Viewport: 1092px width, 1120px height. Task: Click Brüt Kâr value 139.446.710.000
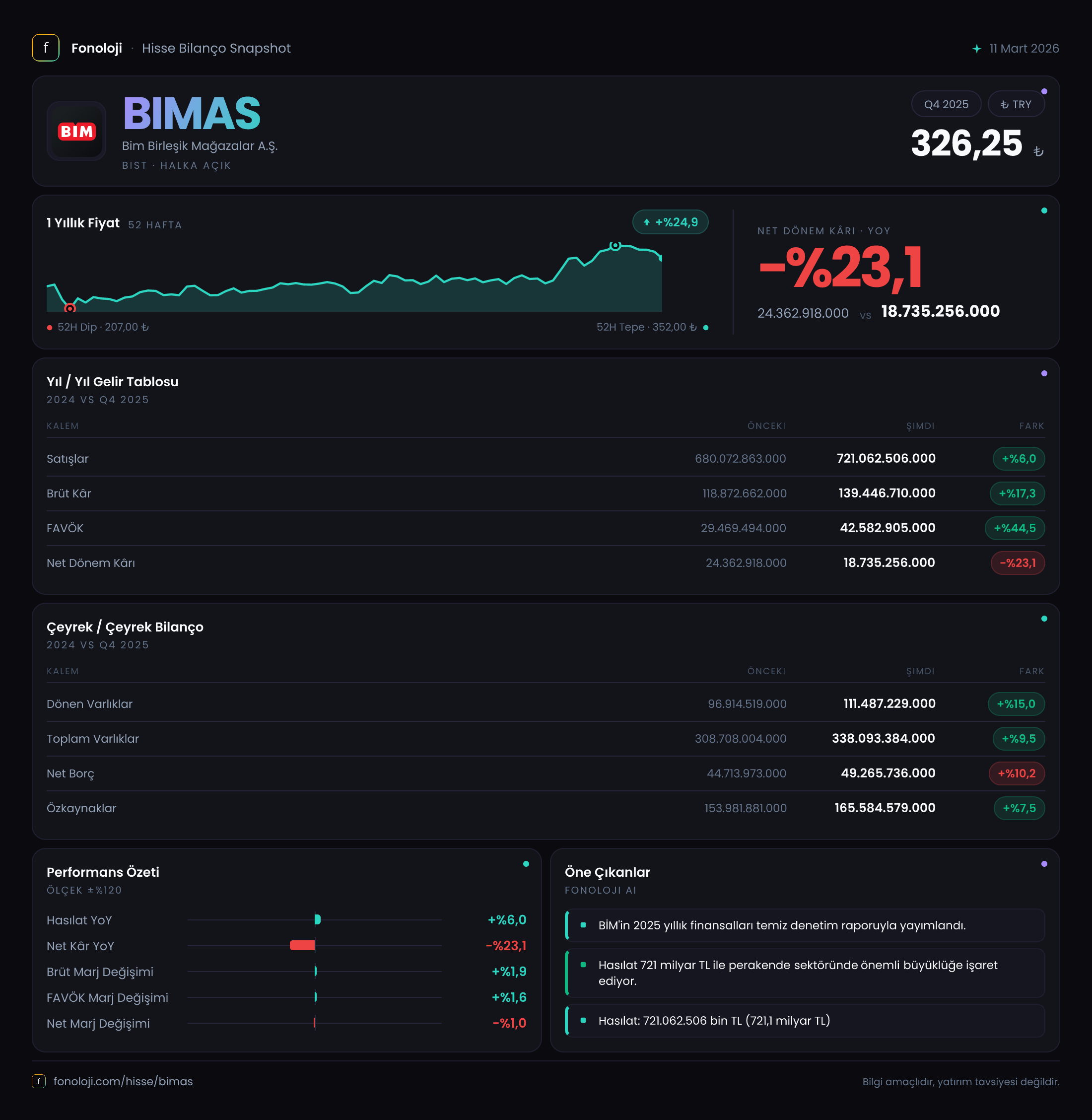click(887, 493)
